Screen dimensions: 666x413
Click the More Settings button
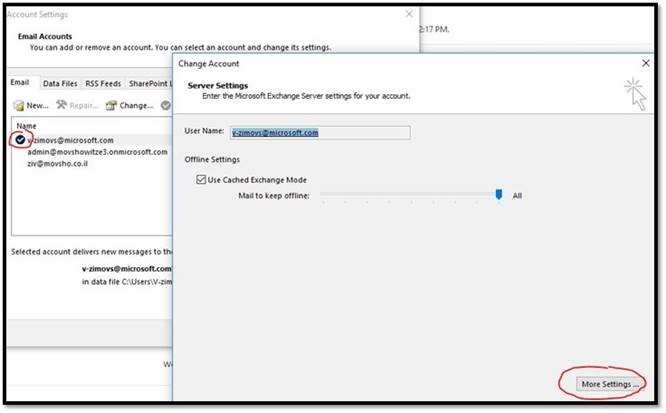pyautogui.click(x=610, y=383)
